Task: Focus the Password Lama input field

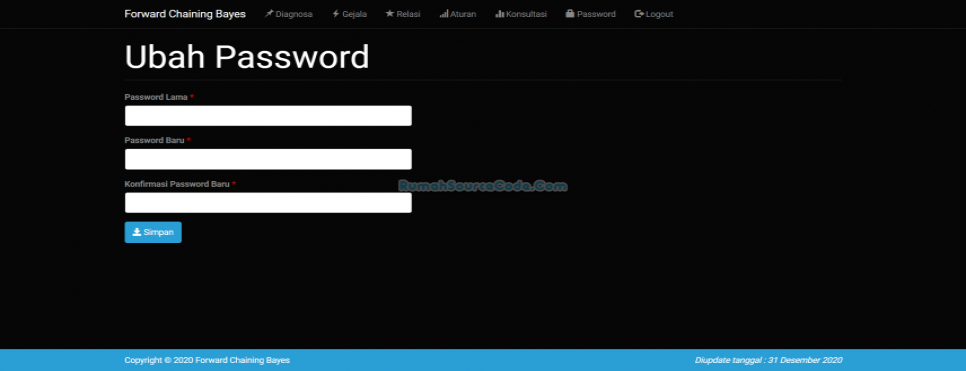Action: (268, 116)
